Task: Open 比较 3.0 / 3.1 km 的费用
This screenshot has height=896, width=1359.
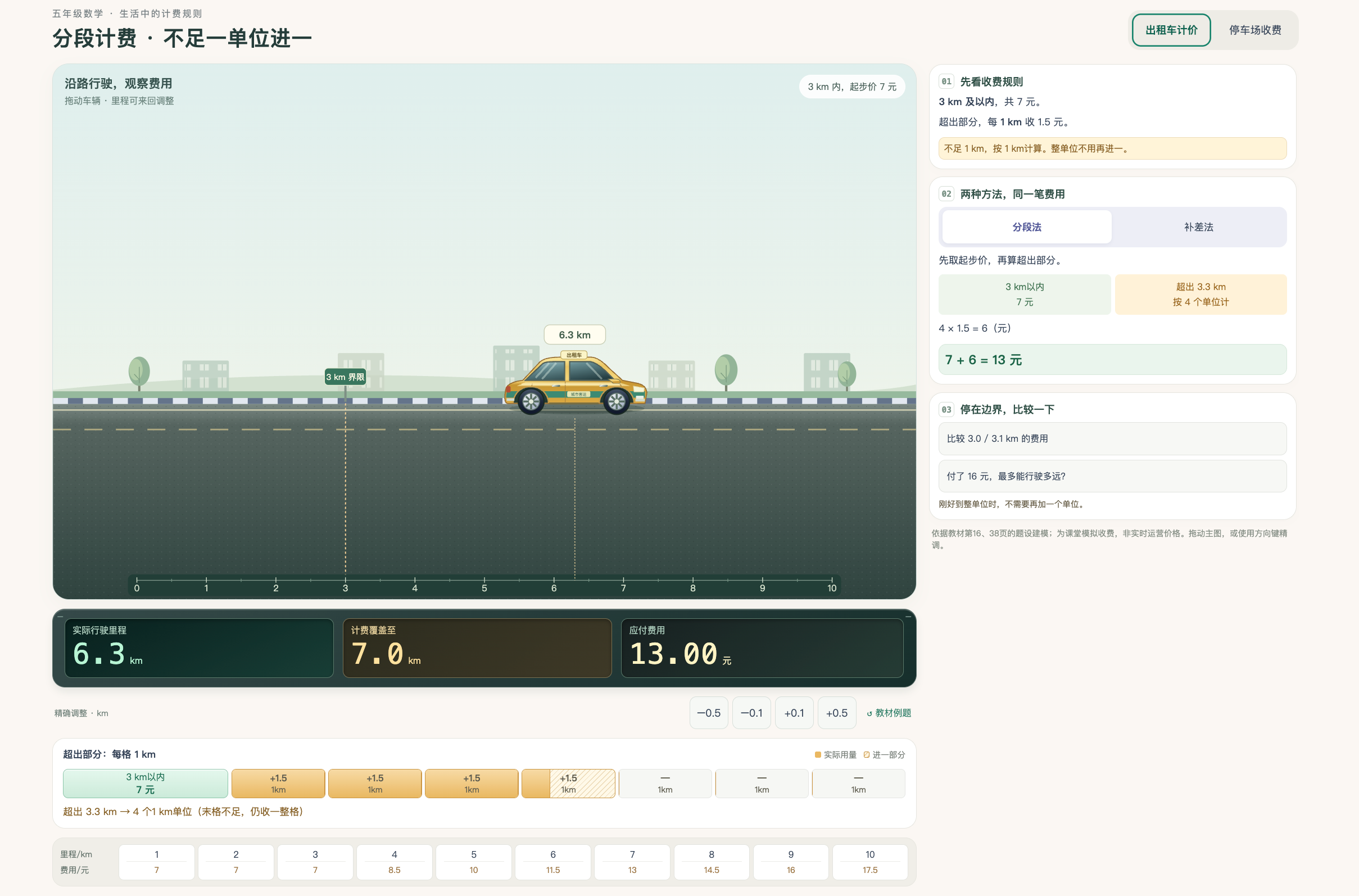Action: 1112,438
